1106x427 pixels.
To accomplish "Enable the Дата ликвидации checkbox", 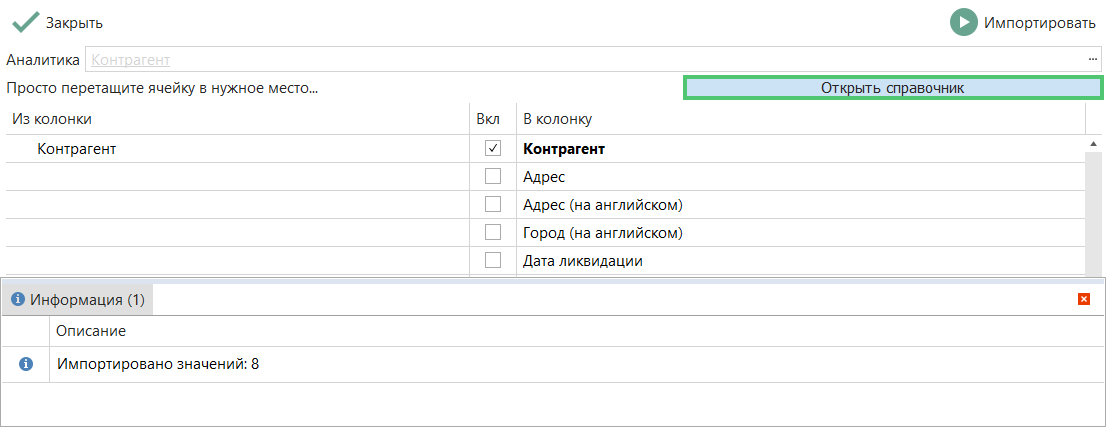I will (492, 261).
